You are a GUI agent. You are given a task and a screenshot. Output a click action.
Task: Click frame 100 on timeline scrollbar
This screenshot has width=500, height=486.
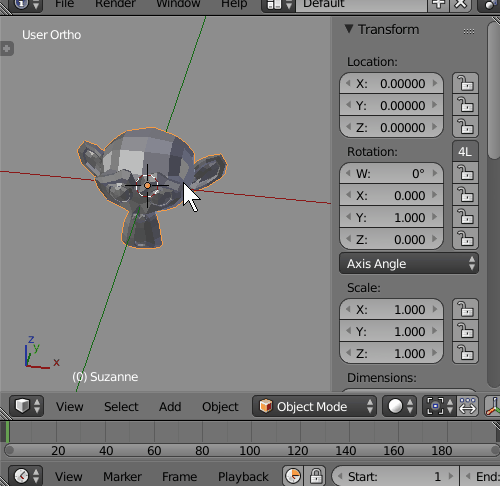(x=250, y=451)
